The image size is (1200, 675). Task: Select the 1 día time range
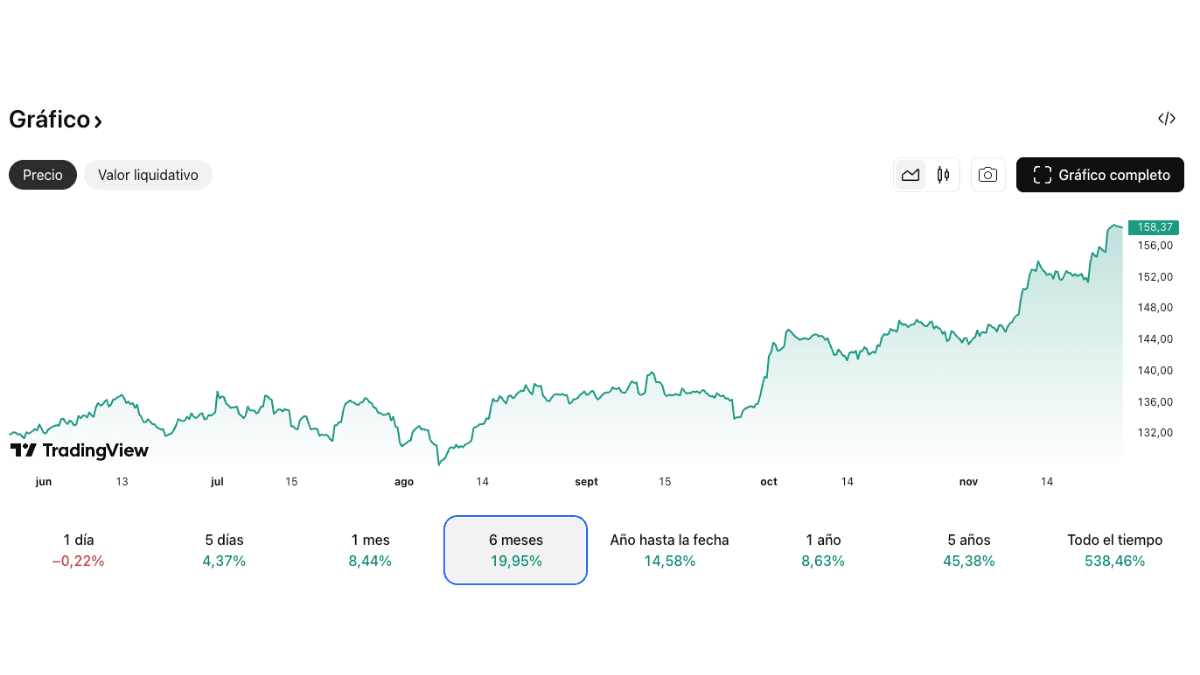[78, 550]
